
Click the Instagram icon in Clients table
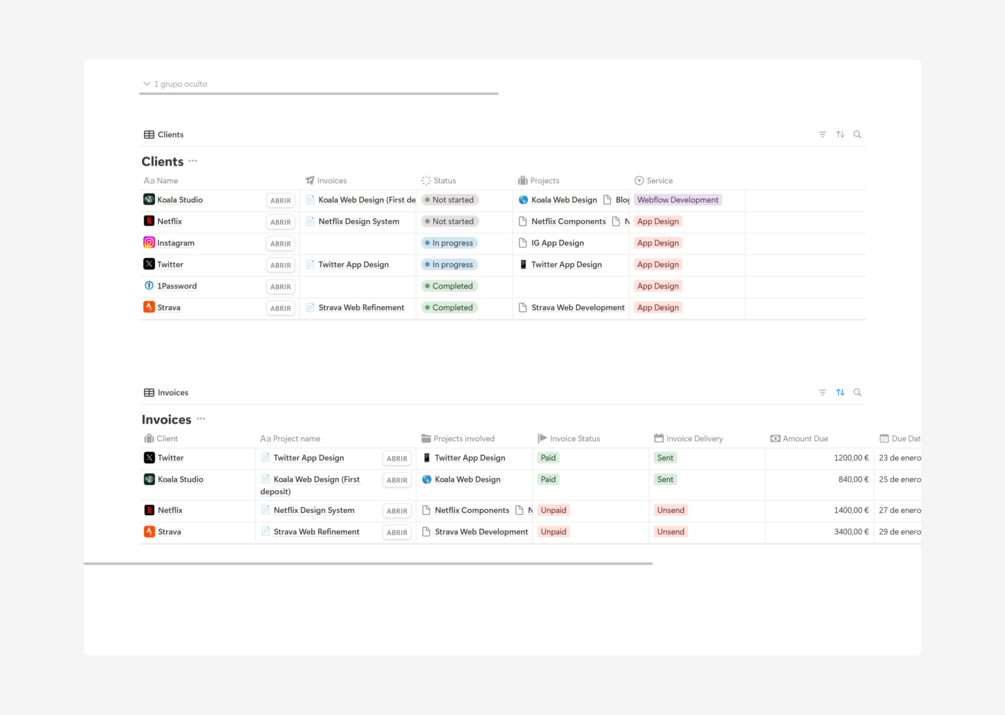click(149, 242)
